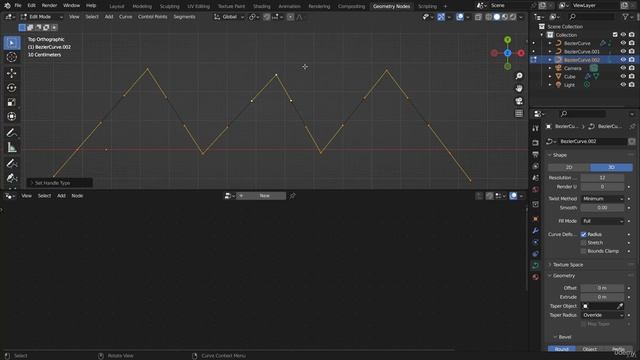Enable the Bounds Clamp checkbox
This screenshot has height=360, width=640.
coord(584,251)
